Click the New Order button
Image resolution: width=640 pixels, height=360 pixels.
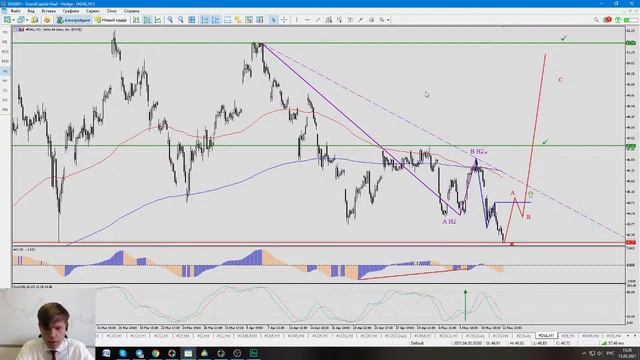coord(111,20)
